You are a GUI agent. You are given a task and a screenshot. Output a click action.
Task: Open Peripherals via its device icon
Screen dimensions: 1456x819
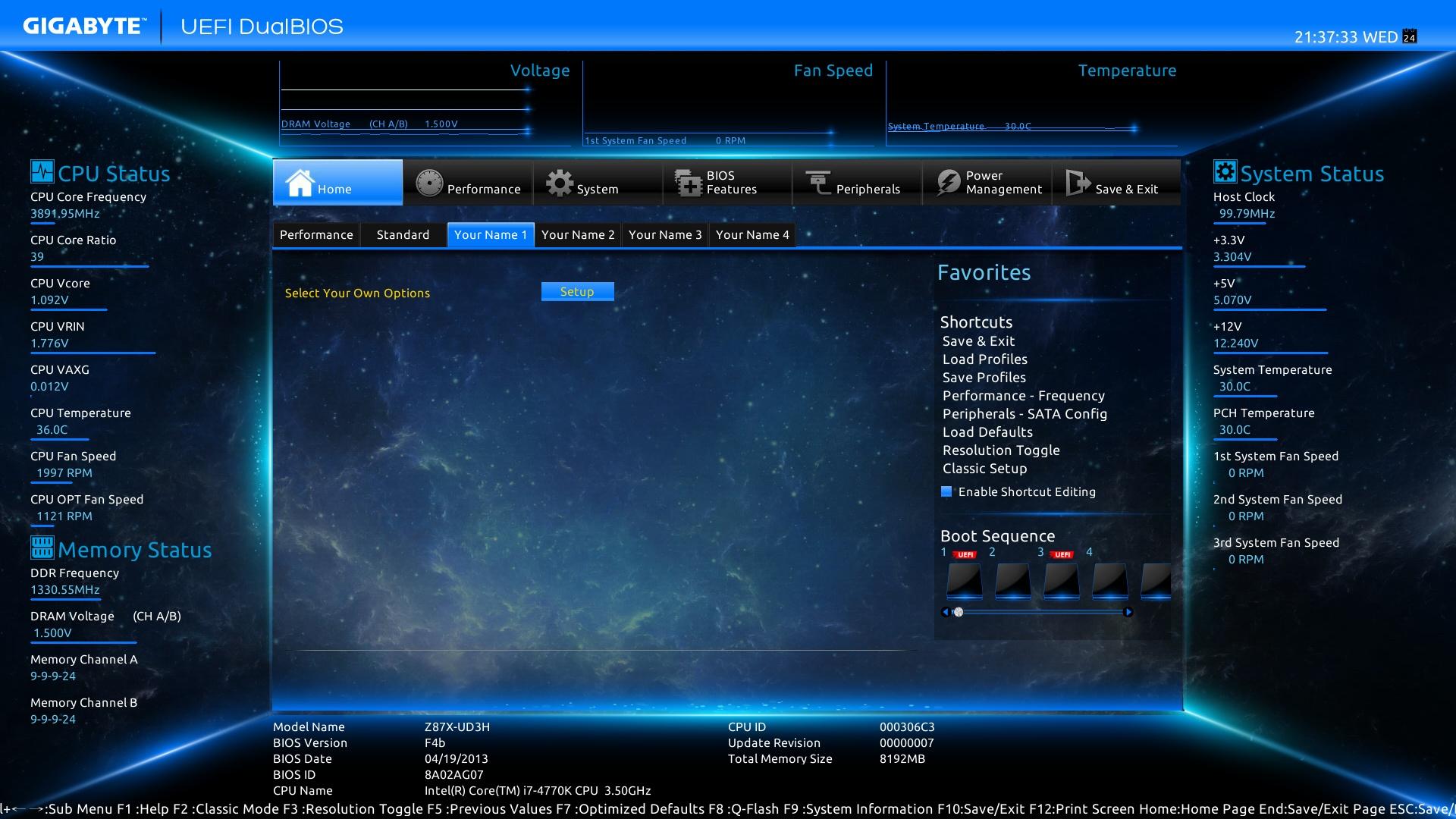[x=818, y=183]
